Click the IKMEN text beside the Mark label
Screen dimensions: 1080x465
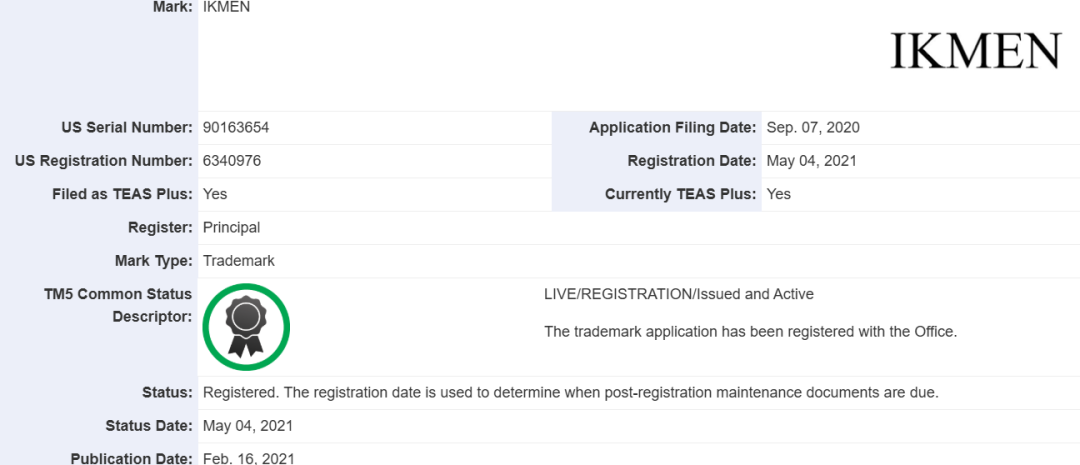pos(225,7)
